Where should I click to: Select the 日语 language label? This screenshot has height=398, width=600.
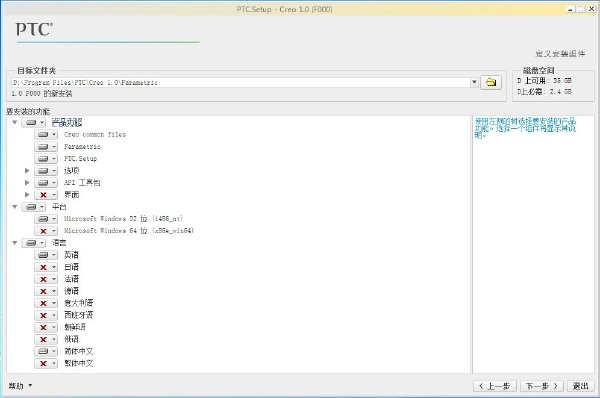pos(72,267)
